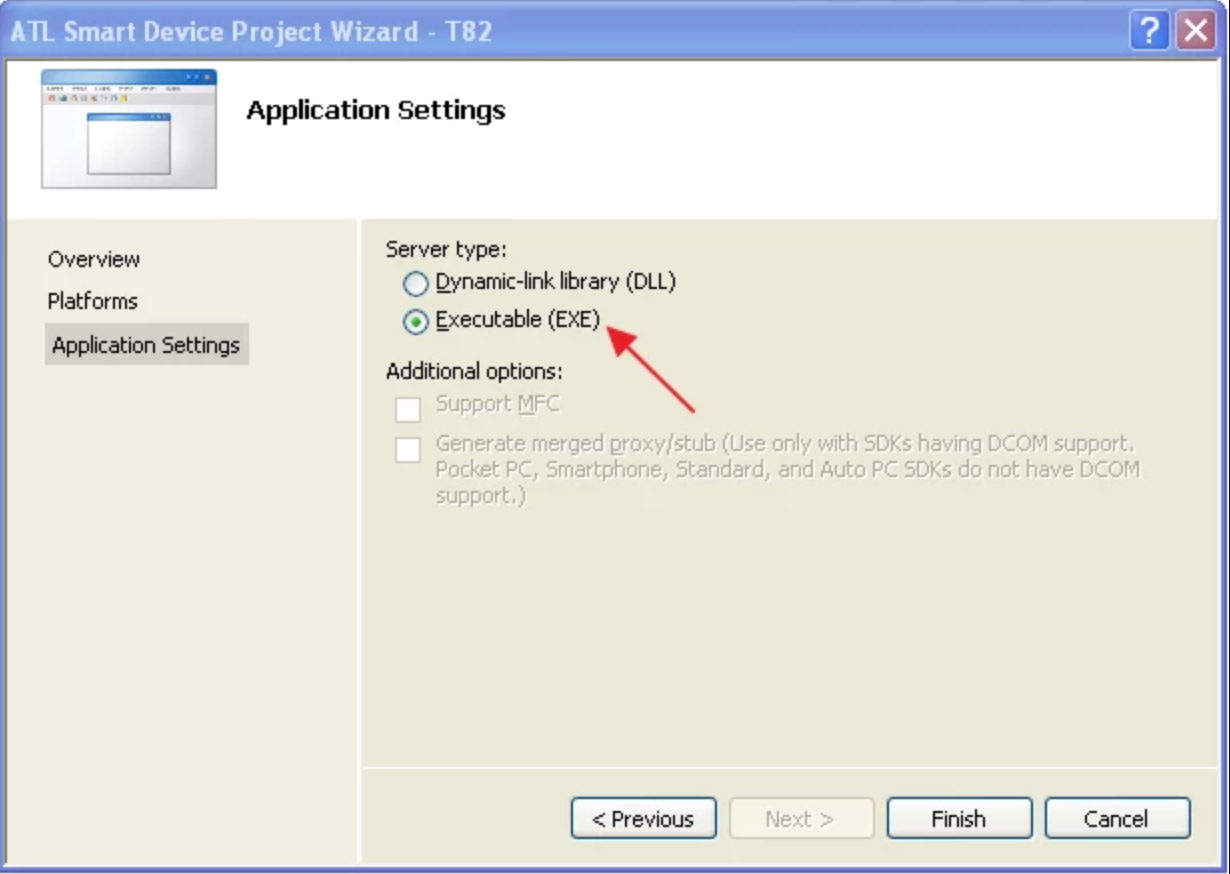This screenshot has width=1230, height=874.
Task: Open the Overview wizard page
Action: (94, 259)
